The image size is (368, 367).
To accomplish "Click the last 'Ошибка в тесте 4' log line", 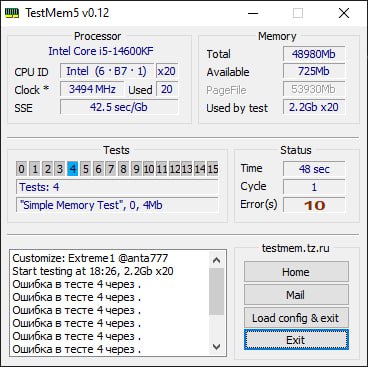I will click(77, 349).
